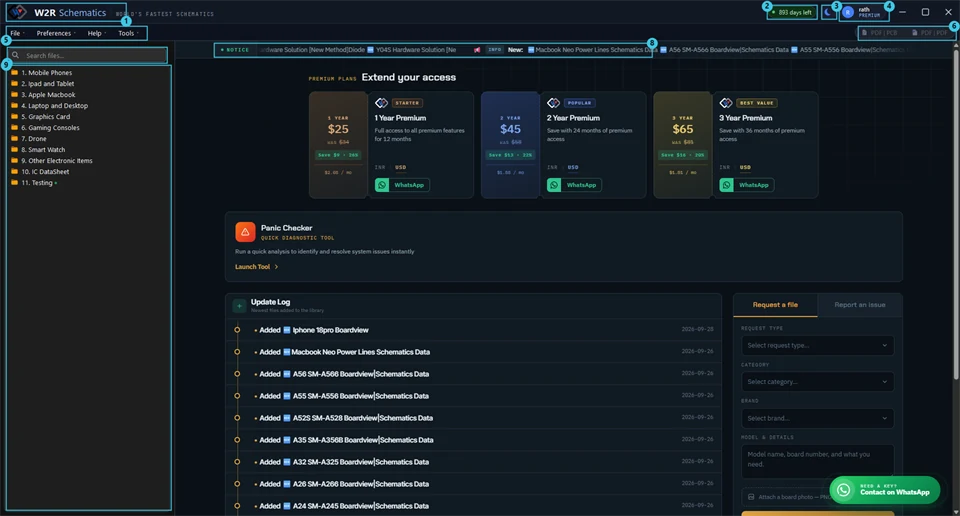The image size is (960, 516).
Task: Click the WhatsApp icon under 1 Year Premium
Action: [x=381, y=185]
